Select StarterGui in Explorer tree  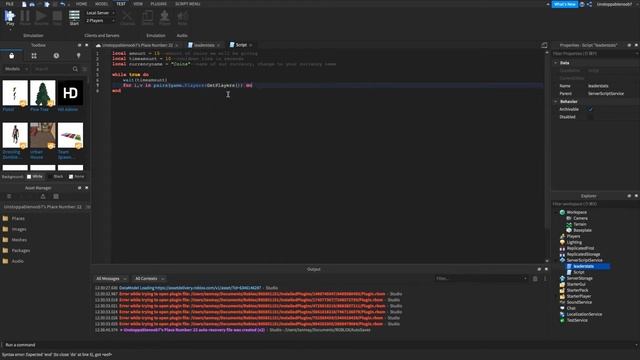576,284
